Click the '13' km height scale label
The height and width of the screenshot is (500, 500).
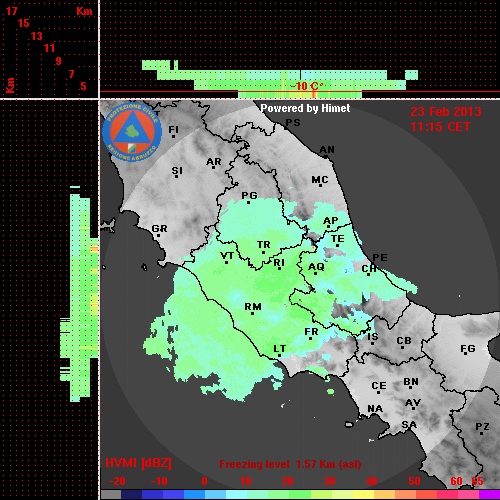[37, 36]
